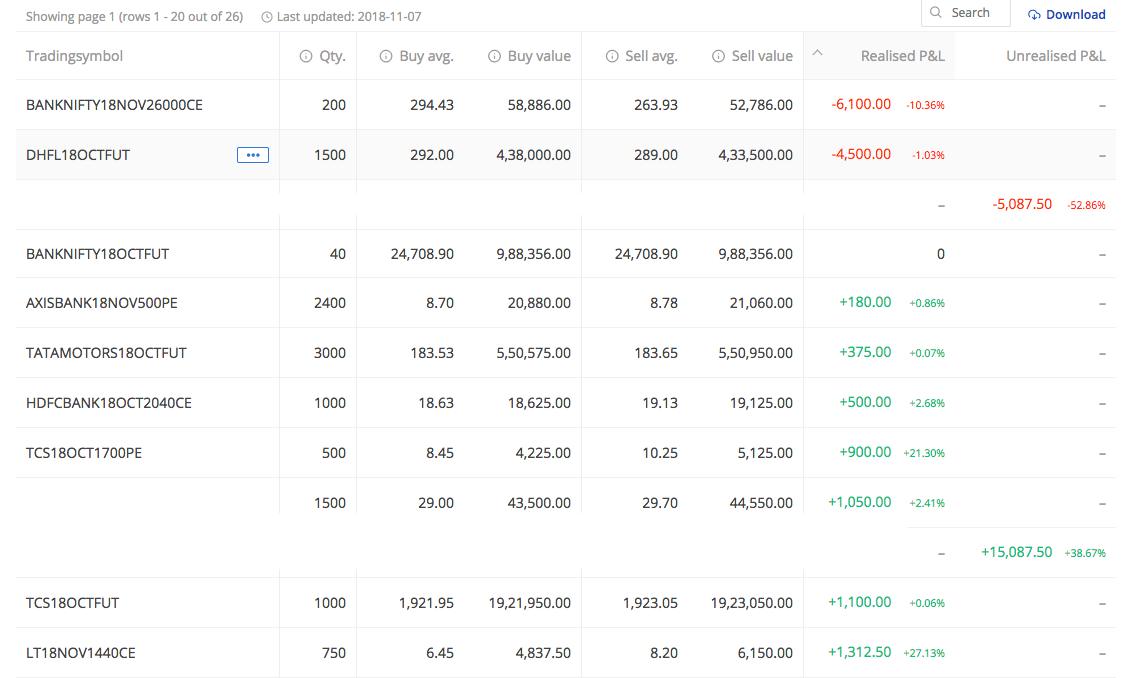Viewport: 1134px width, 678px height.
Task: Click the +1,312.50 realised profit
Action: [x=859, y=652]
